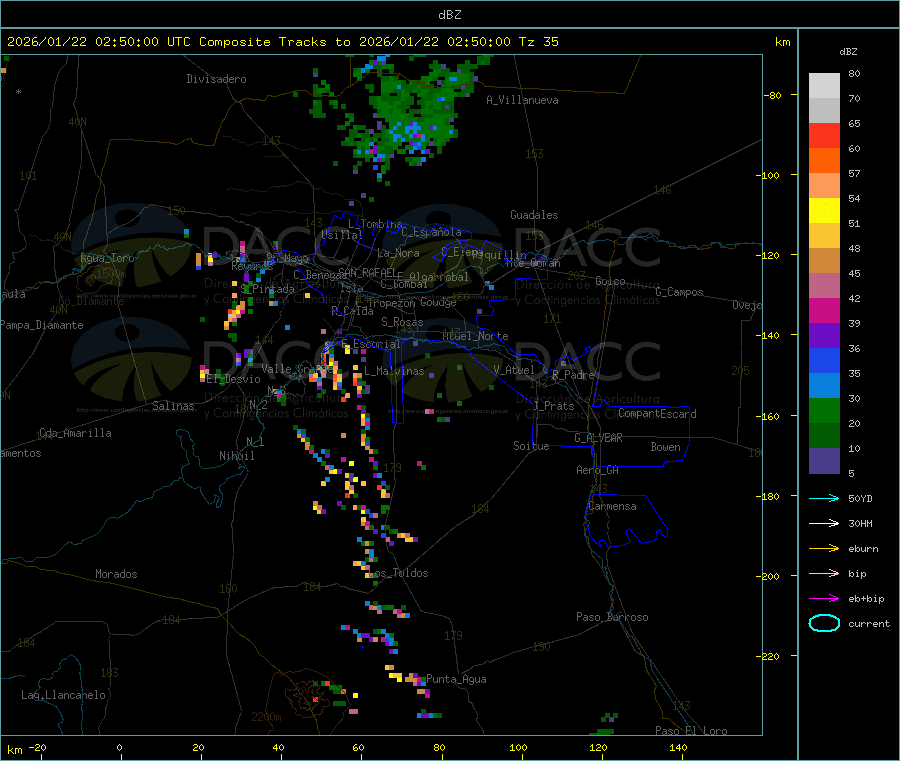Pick the purple swatch beside 36 dBZ
The height and width of the screenshot is (761, 900).
click(824, 336)
